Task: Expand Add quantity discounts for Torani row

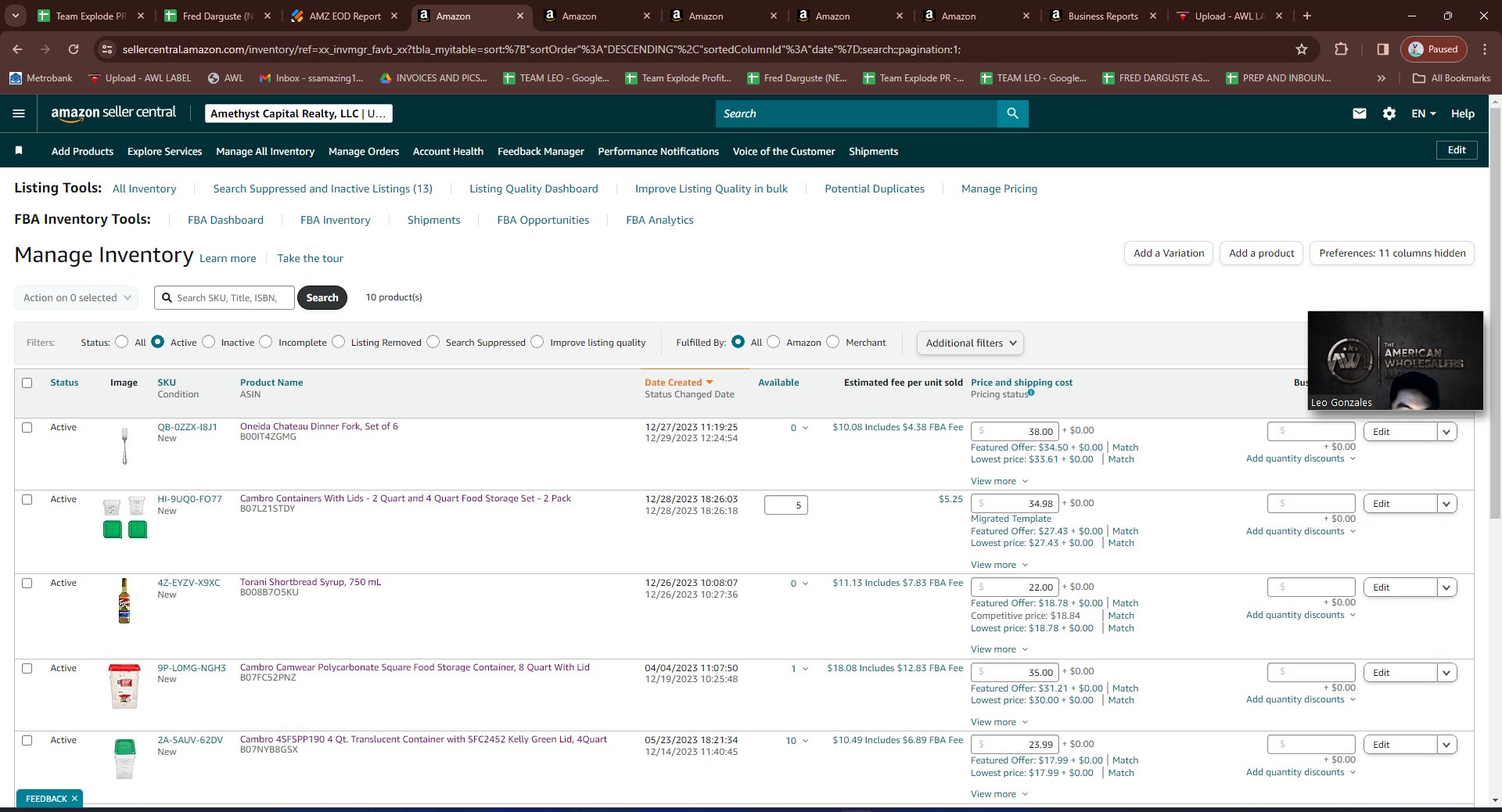Action: 1301,615
